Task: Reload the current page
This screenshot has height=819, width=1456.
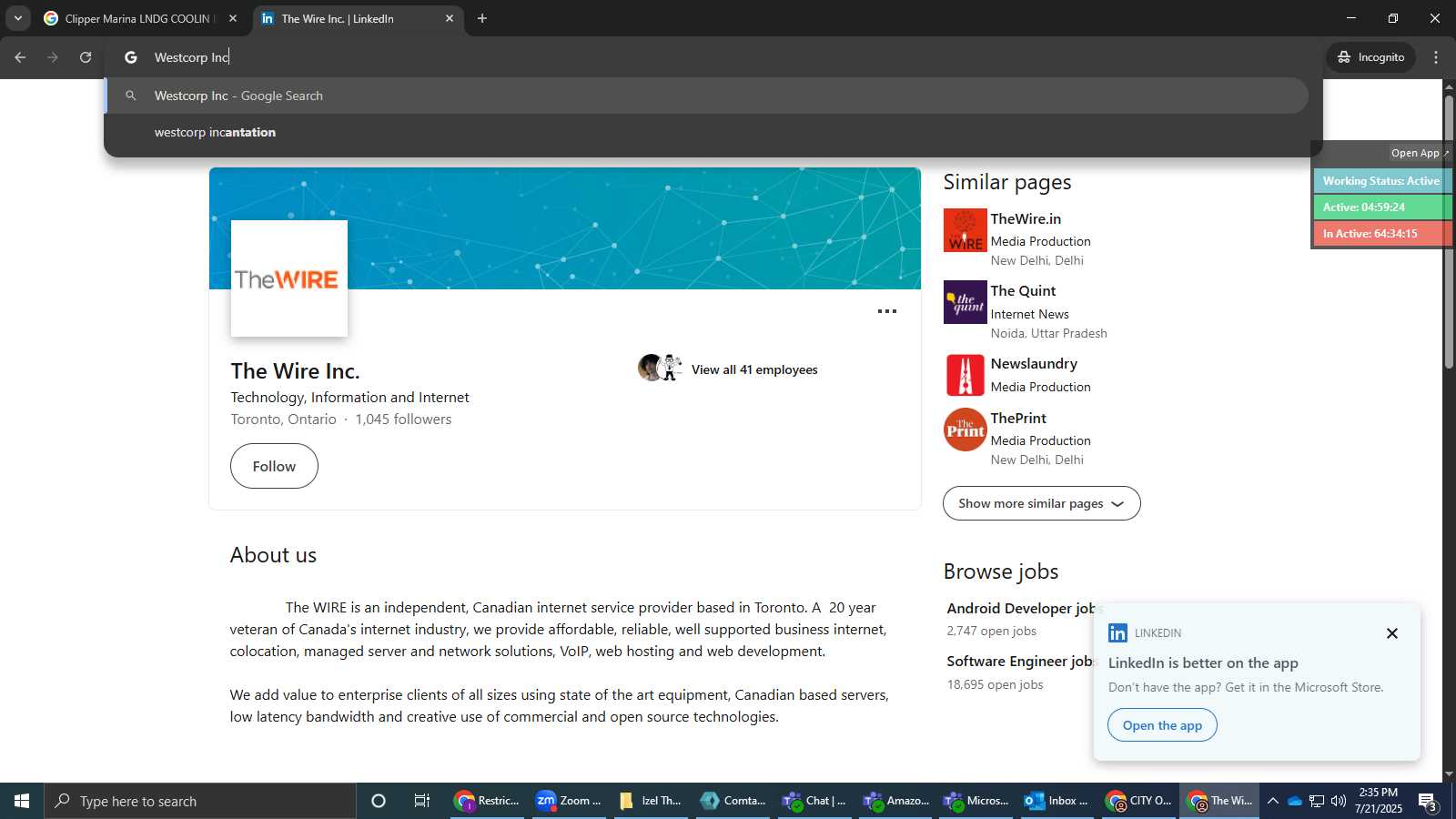Action: 86,57
